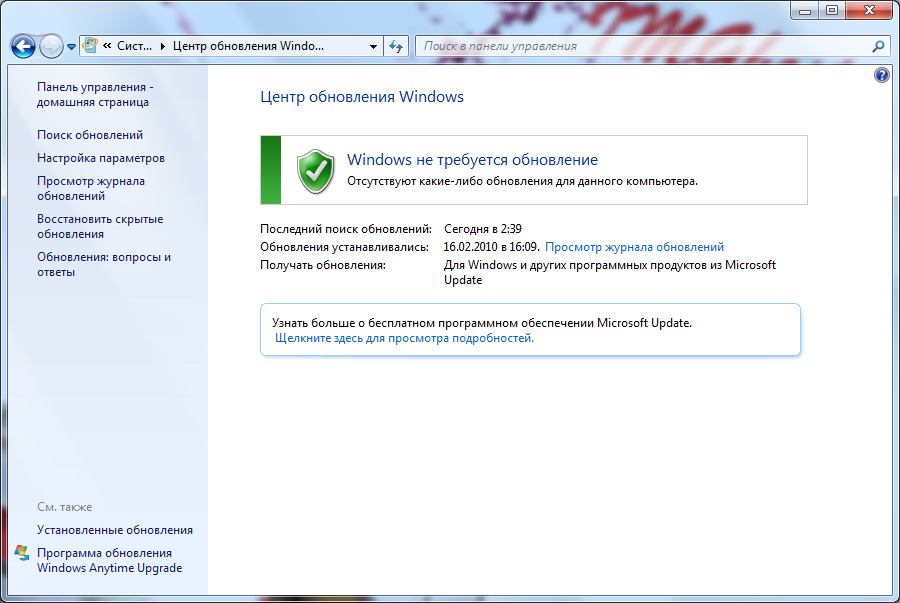
Task: Click the 'Центр обновления Windows' heading
Action: [x=362, y=97]
